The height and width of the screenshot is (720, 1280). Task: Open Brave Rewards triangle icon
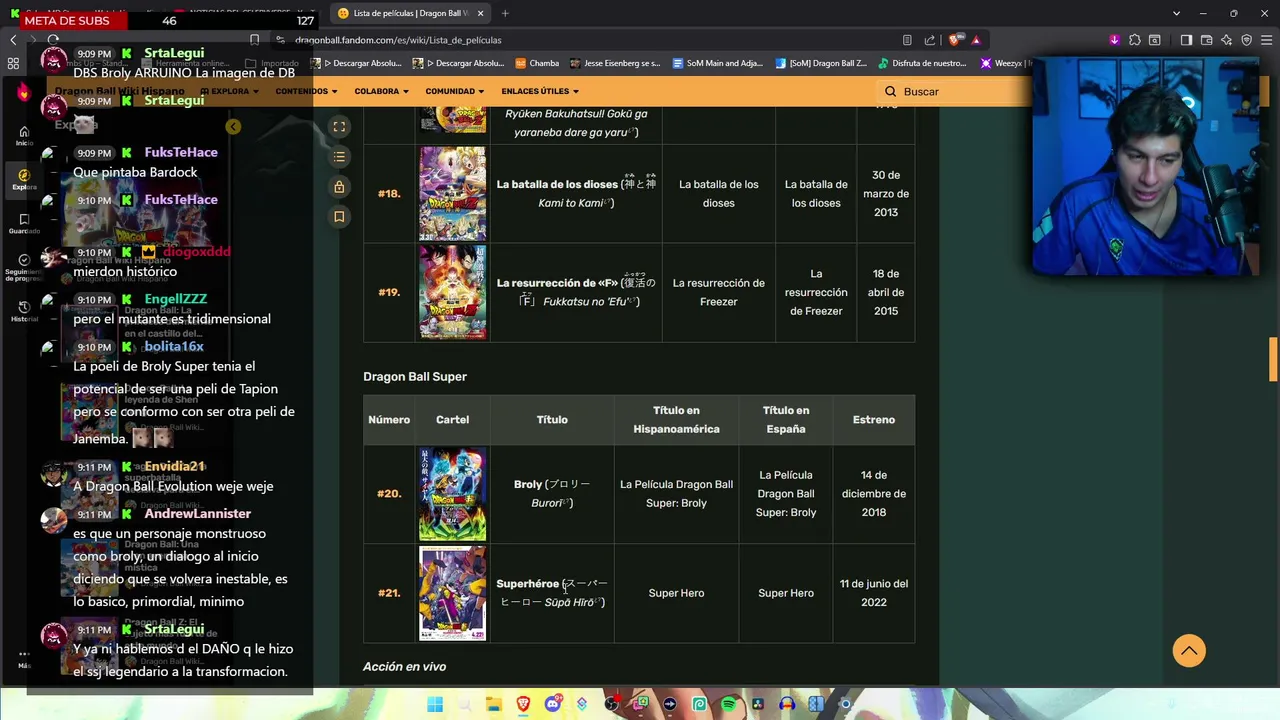pyautogui.click(x=976, y=40)
